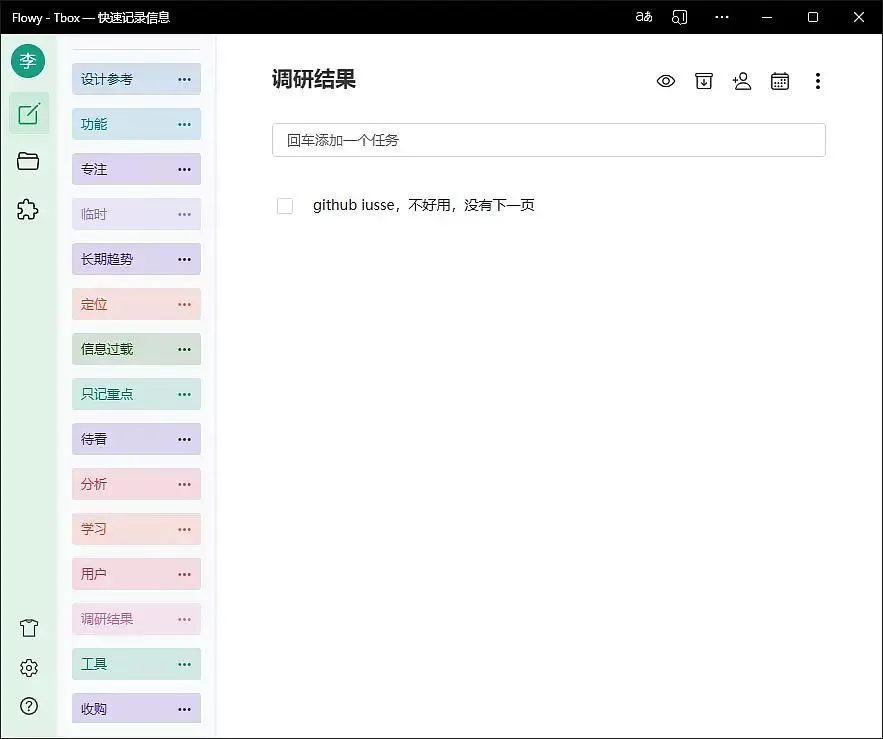Toggle the eye visibility icon
The width and height of the screenshot is (883, 739).
pyautogui.click(x=666, y=82)
